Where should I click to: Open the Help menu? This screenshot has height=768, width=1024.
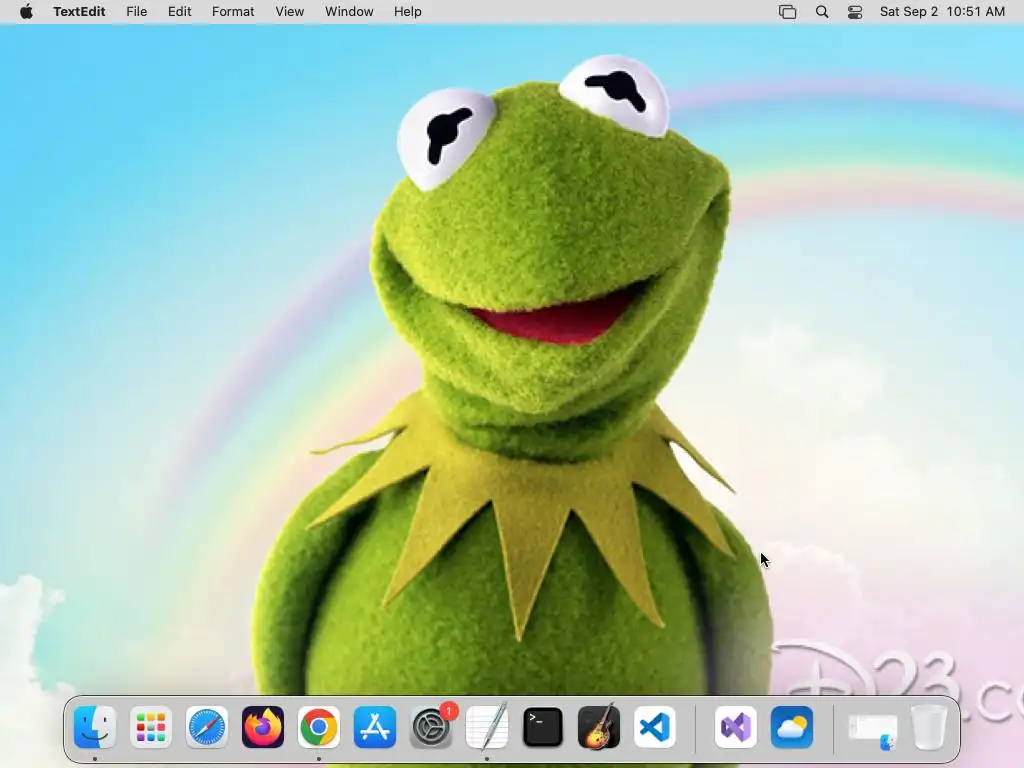[408, 12]
